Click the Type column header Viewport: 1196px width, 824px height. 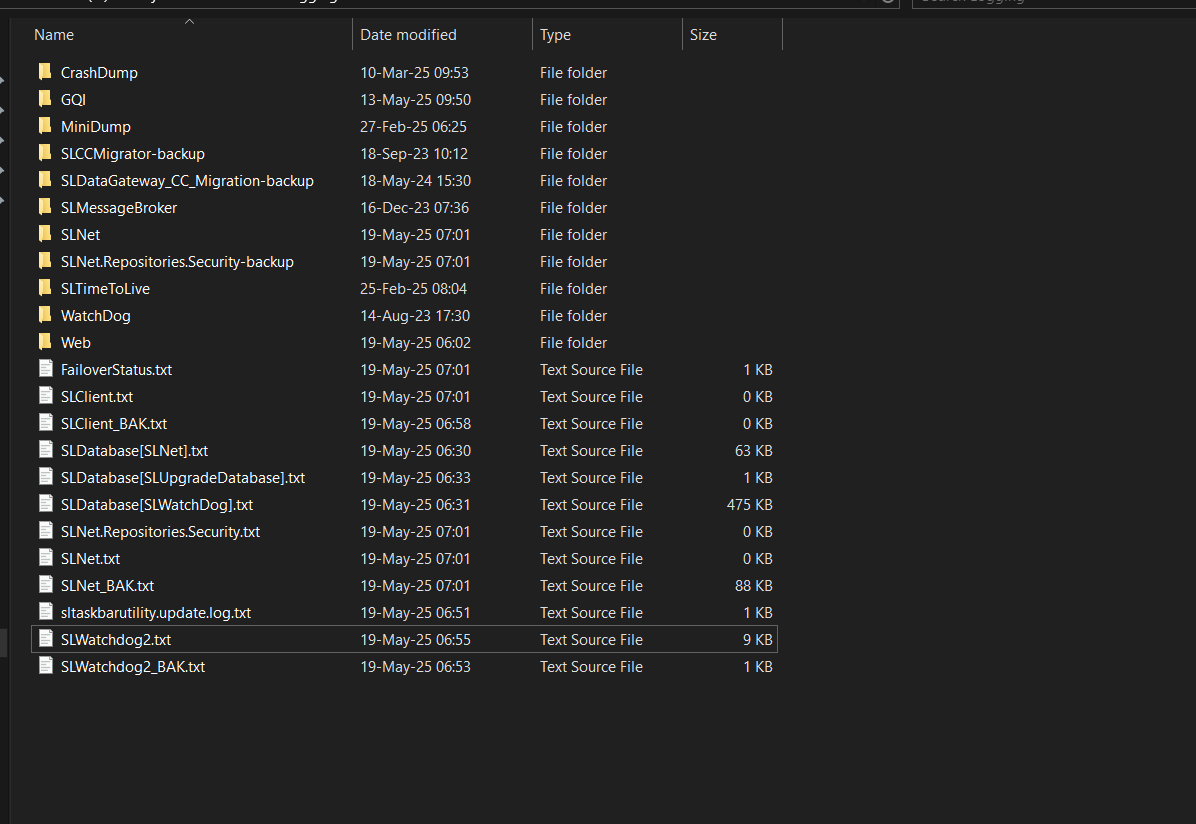[555, 35]
